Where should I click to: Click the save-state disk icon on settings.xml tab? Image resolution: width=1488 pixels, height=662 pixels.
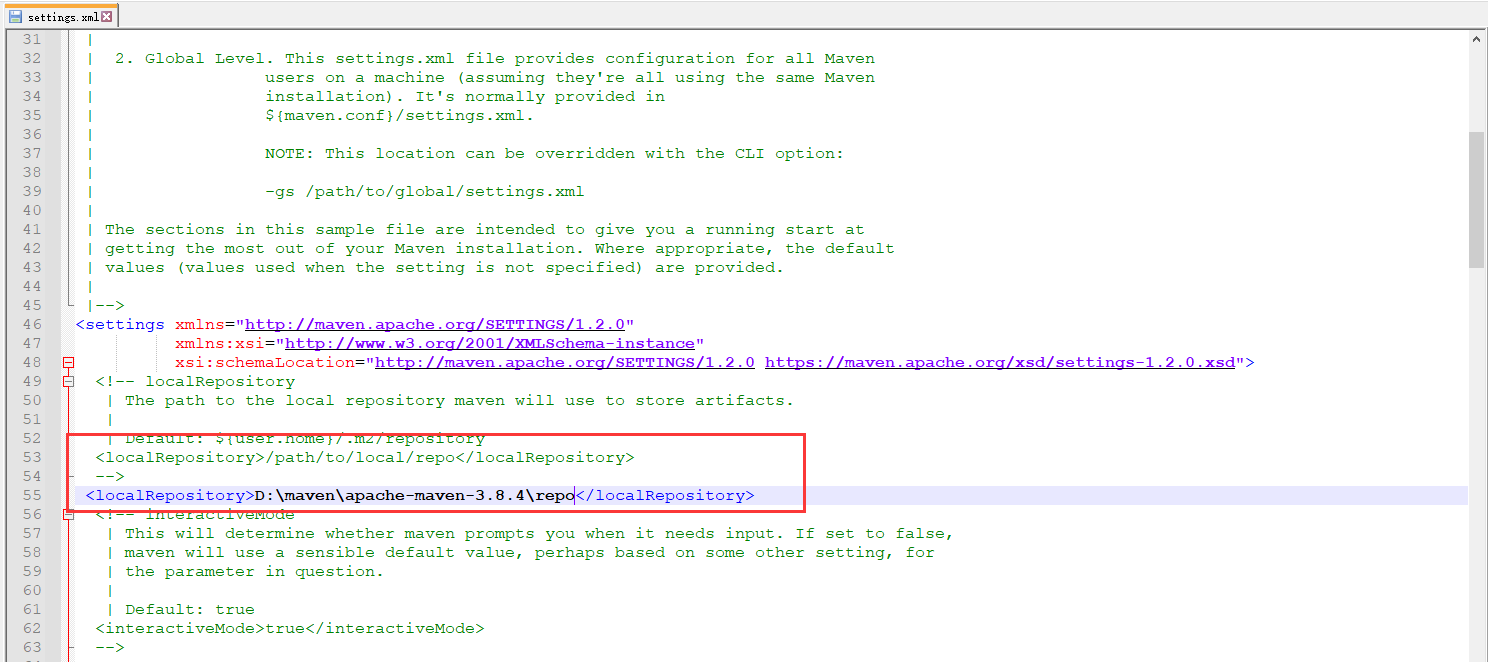(x=15, y=17)
